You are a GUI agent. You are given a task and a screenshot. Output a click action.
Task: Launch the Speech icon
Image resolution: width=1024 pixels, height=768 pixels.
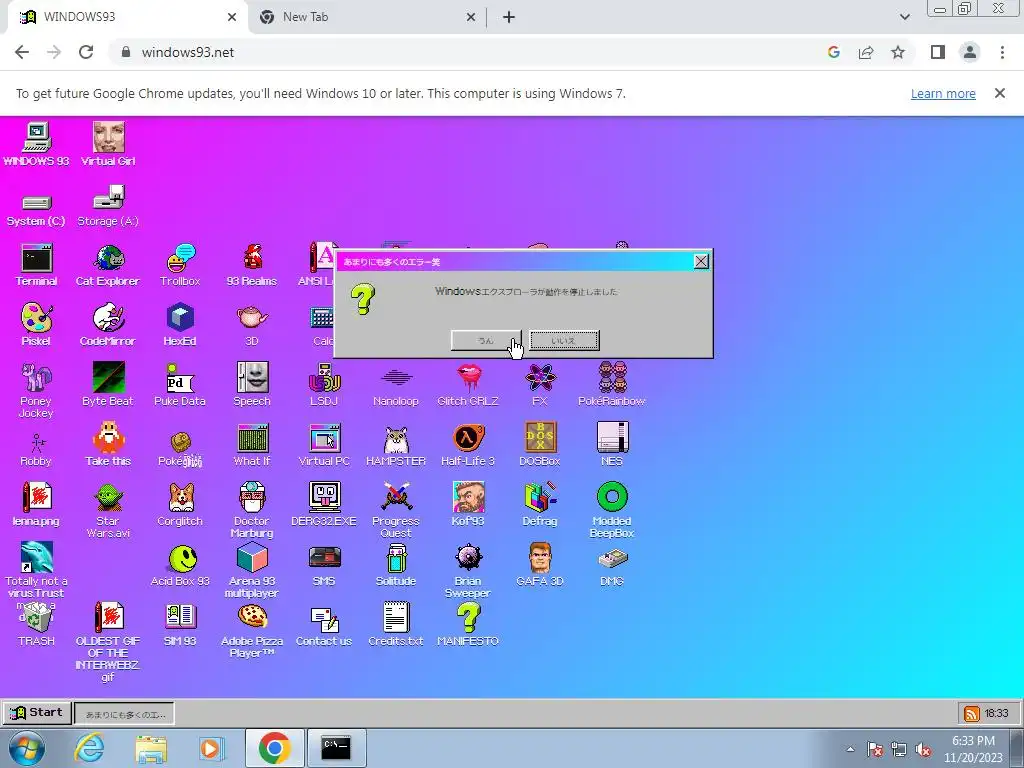(x=252, y=385)
